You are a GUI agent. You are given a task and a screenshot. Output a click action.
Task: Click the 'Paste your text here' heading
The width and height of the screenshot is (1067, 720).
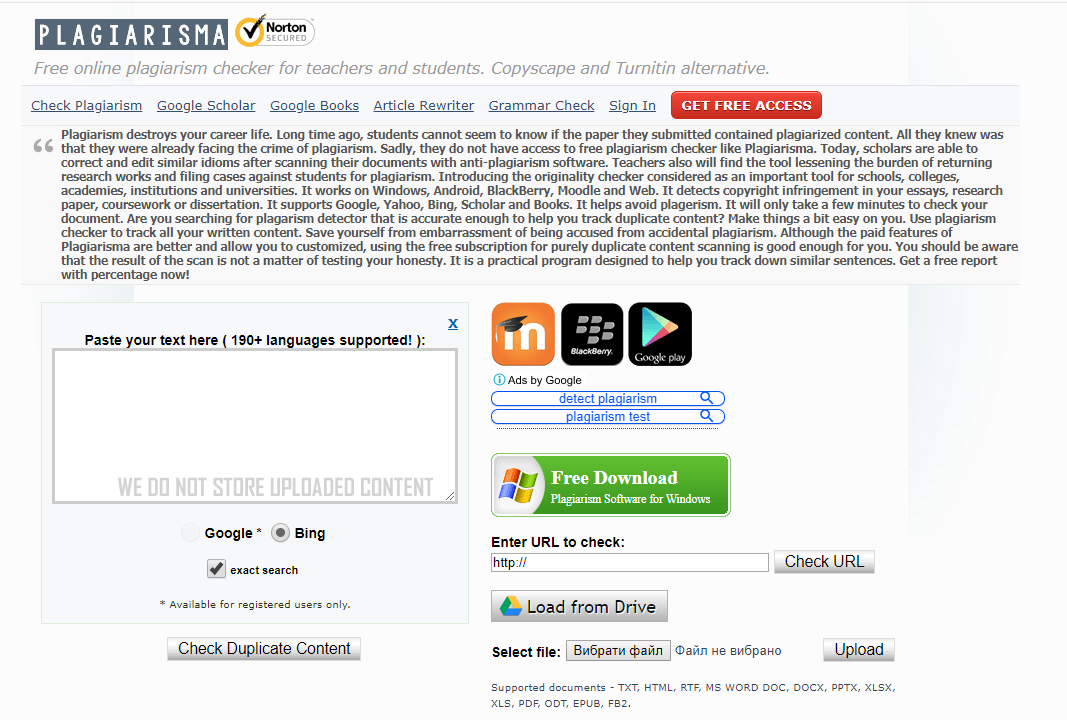tap(255, 340)
